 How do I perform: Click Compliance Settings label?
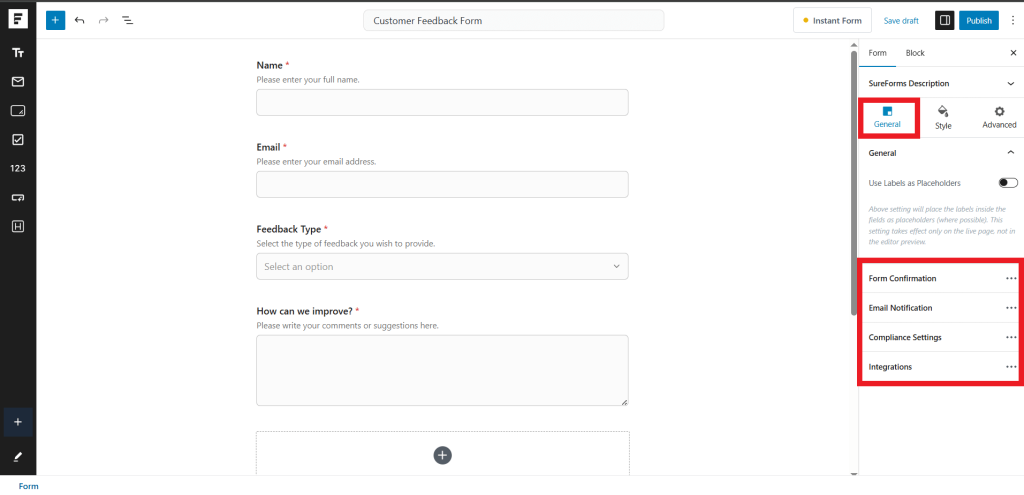(x=904, y=338)
